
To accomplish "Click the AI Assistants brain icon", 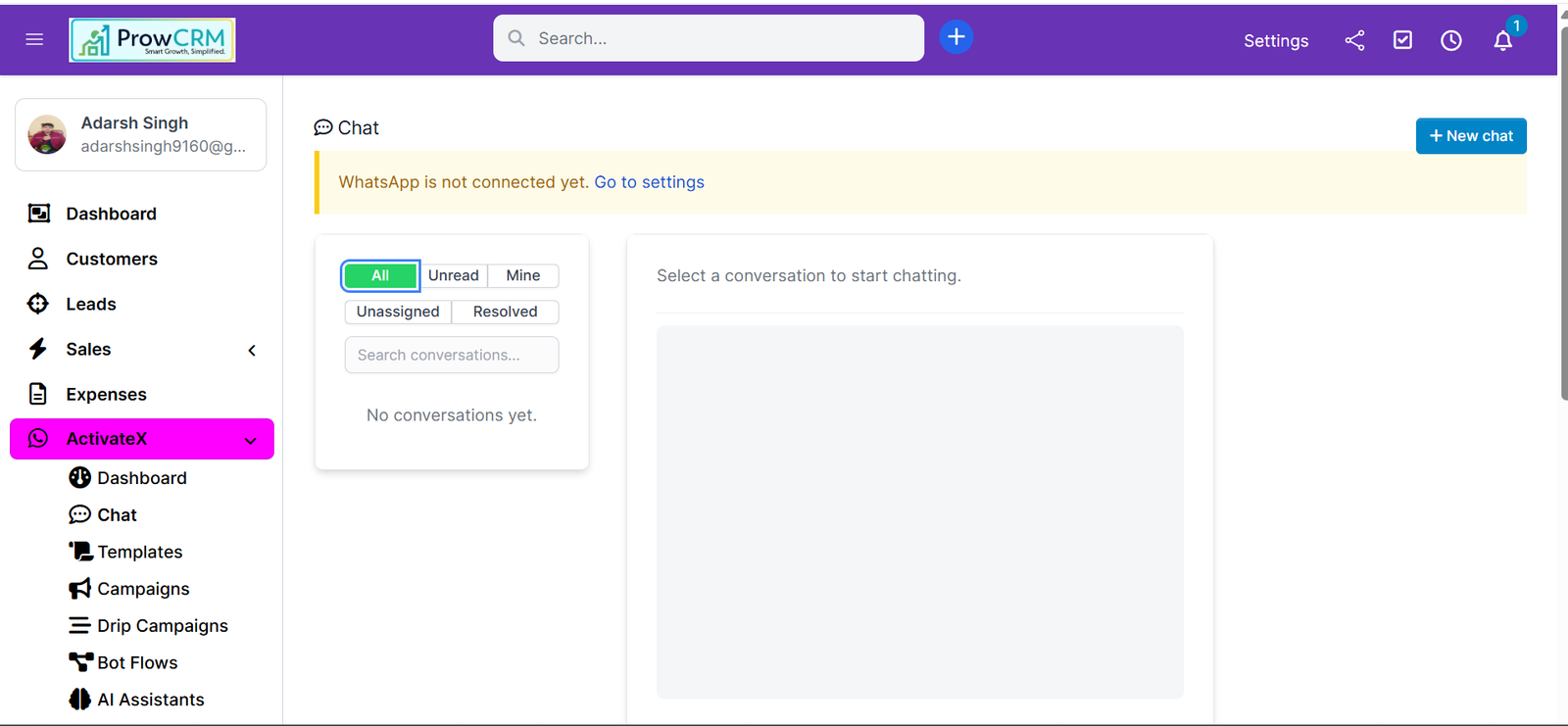I will pos(79,700).
